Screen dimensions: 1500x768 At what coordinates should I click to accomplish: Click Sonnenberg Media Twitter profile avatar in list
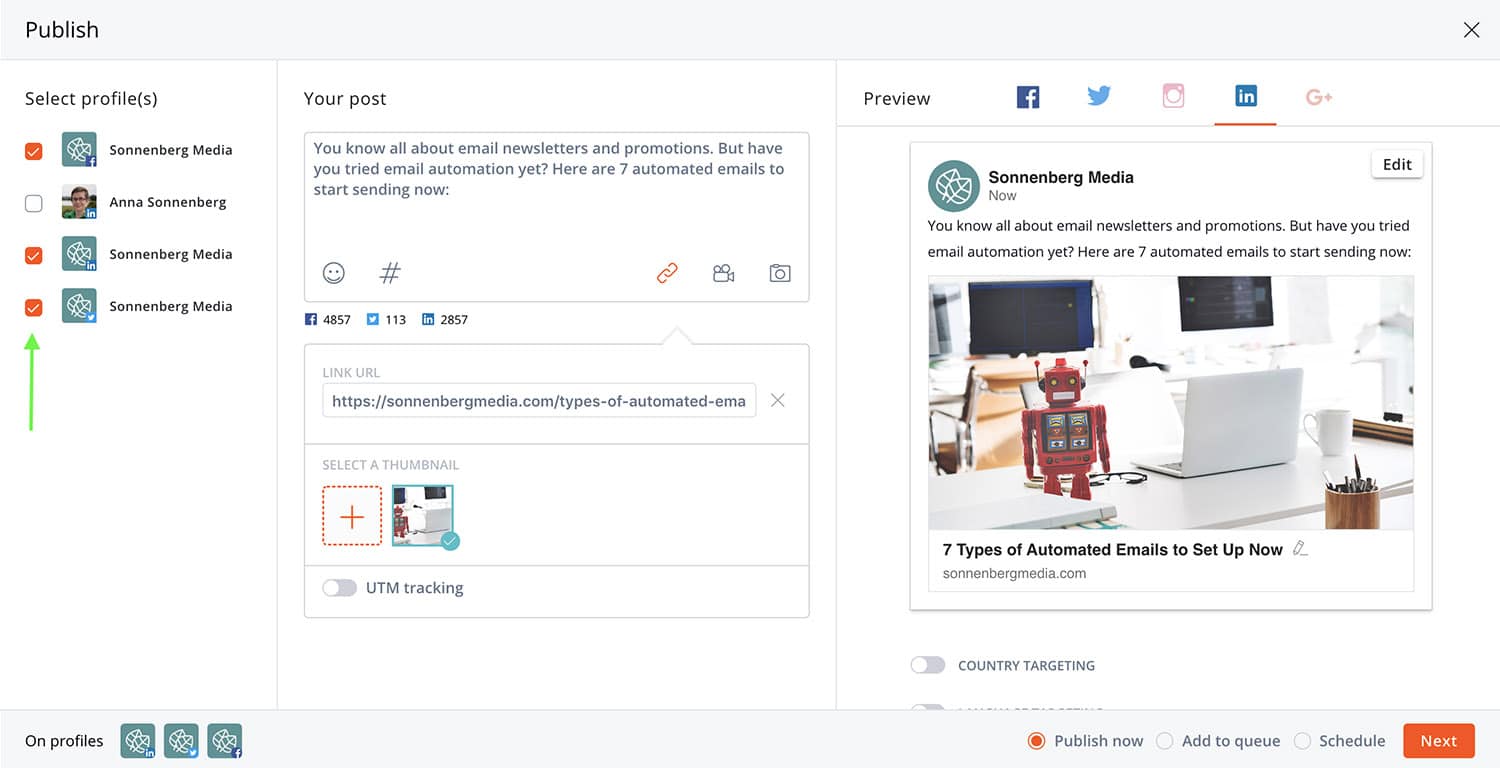coord(79,306)
